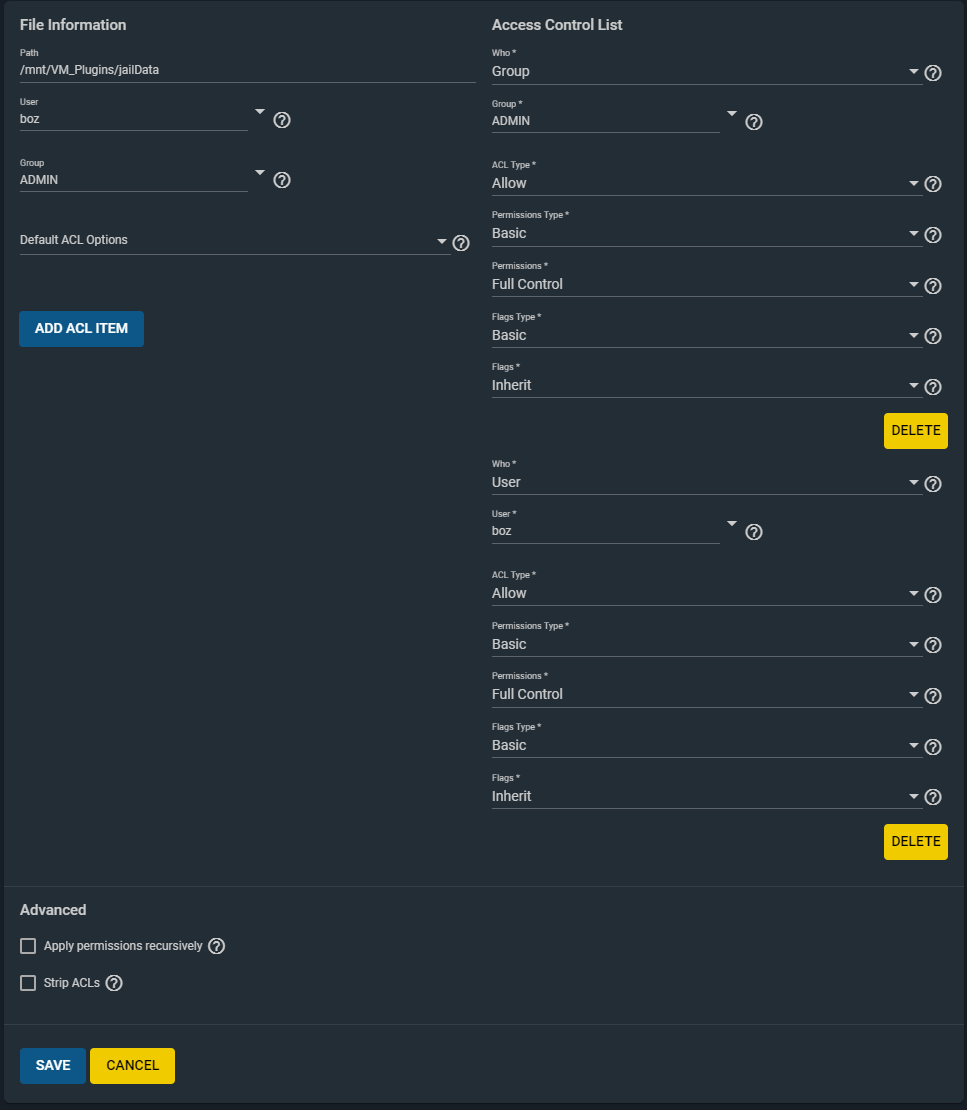967x1110 pixels.
Task: Click help icon next to Apply permissions recursively
Action: coord(217,946)
